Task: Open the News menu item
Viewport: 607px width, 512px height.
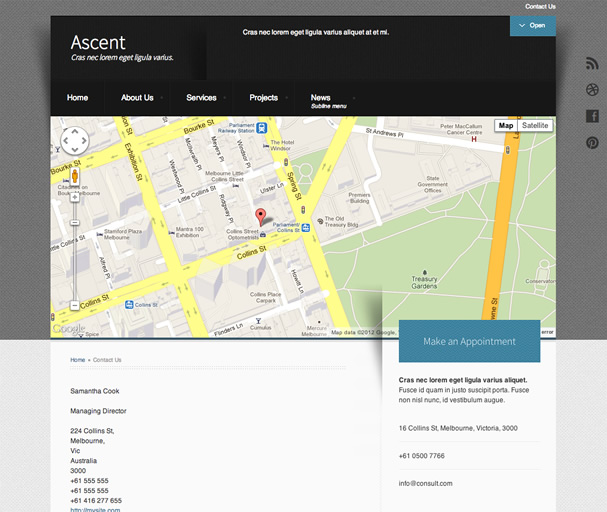Action: pos(321,98)
